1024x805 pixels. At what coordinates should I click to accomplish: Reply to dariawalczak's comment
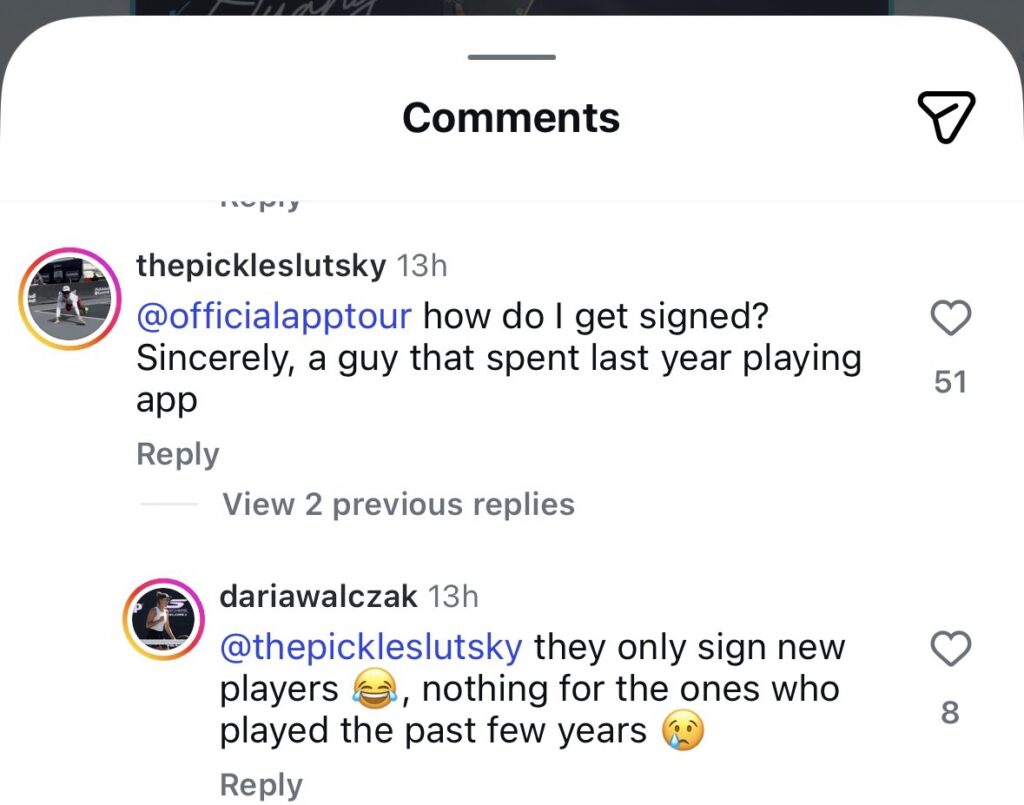tap(261, 785)
